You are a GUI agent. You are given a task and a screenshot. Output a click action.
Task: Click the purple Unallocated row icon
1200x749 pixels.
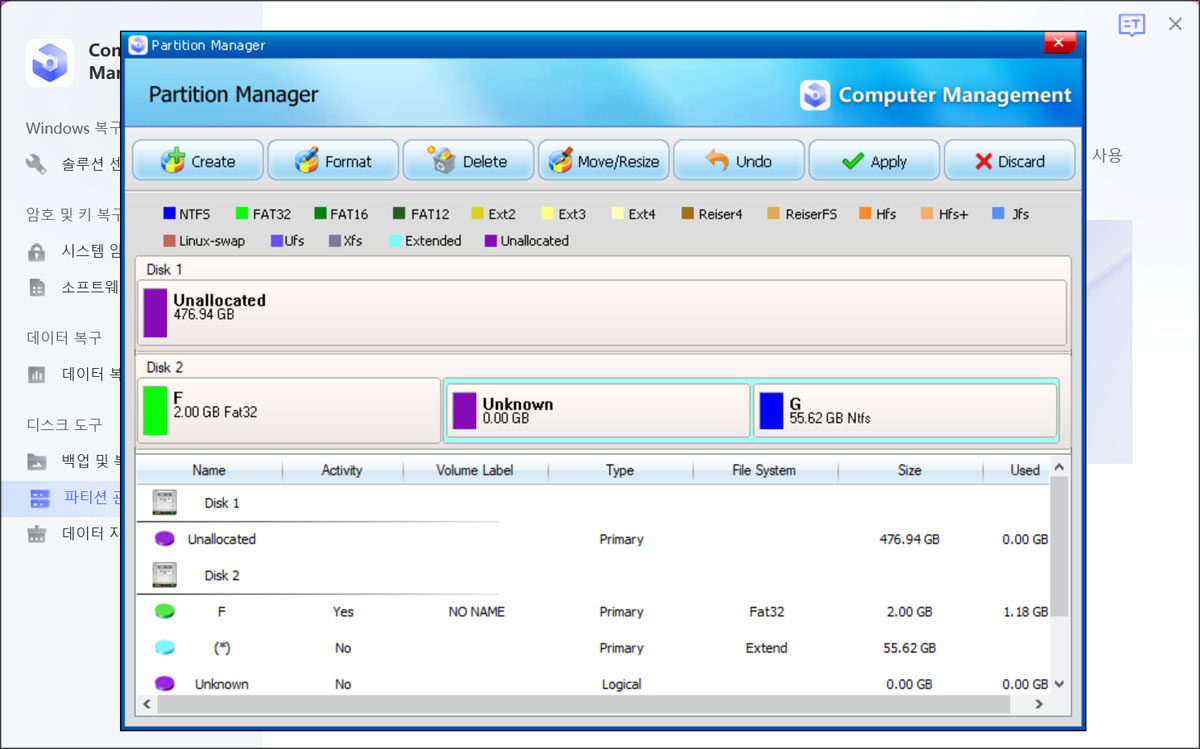(165, 539)
